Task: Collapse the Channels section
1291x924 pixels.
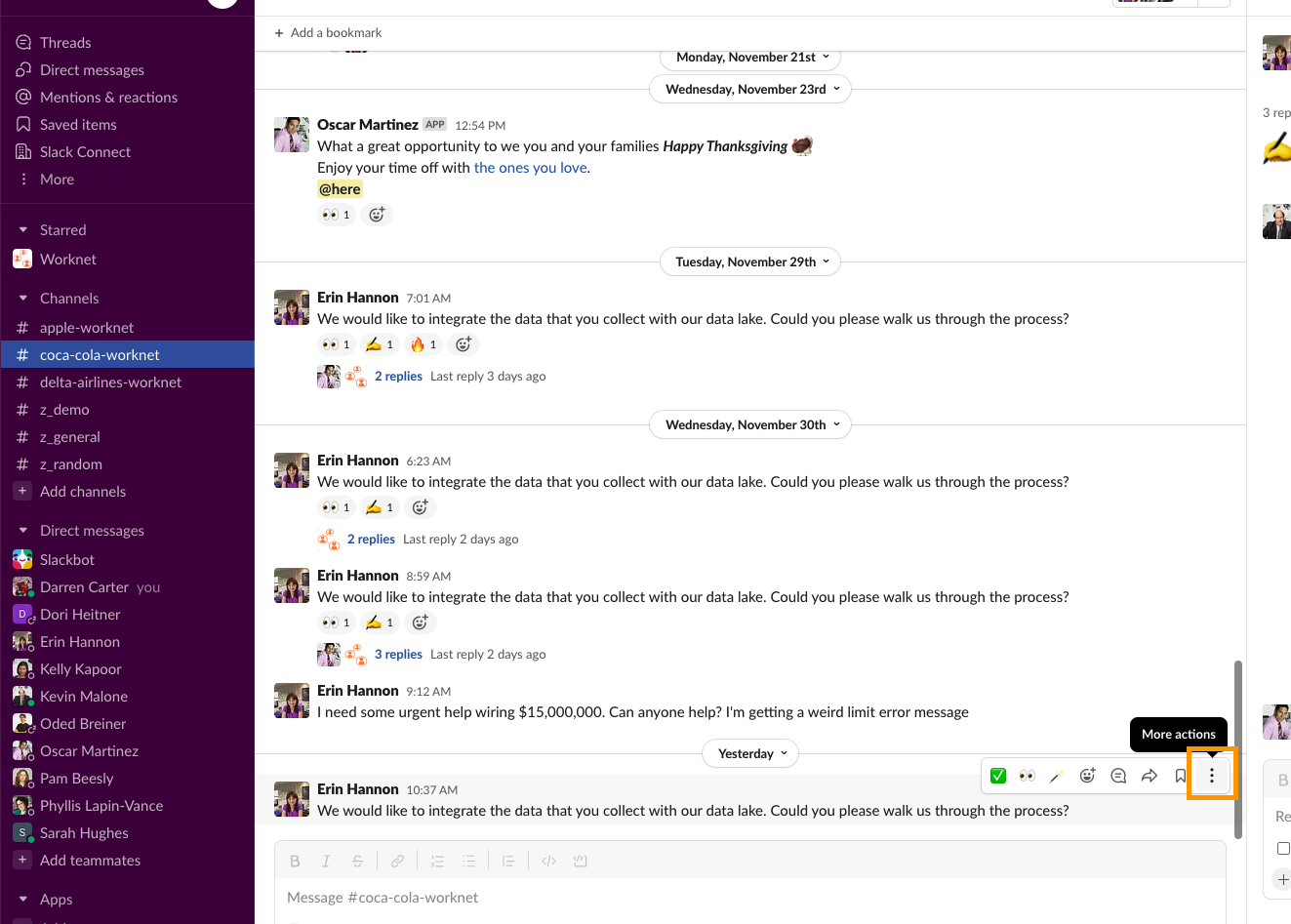Action: [x=23, y=299]
